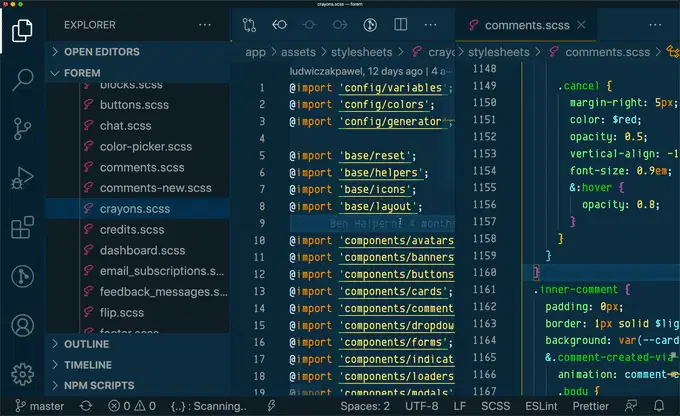The width and height of the screenshot is (680, 416).
Task: Click breadcrumb segment 'app'
Action: [255, 52]
